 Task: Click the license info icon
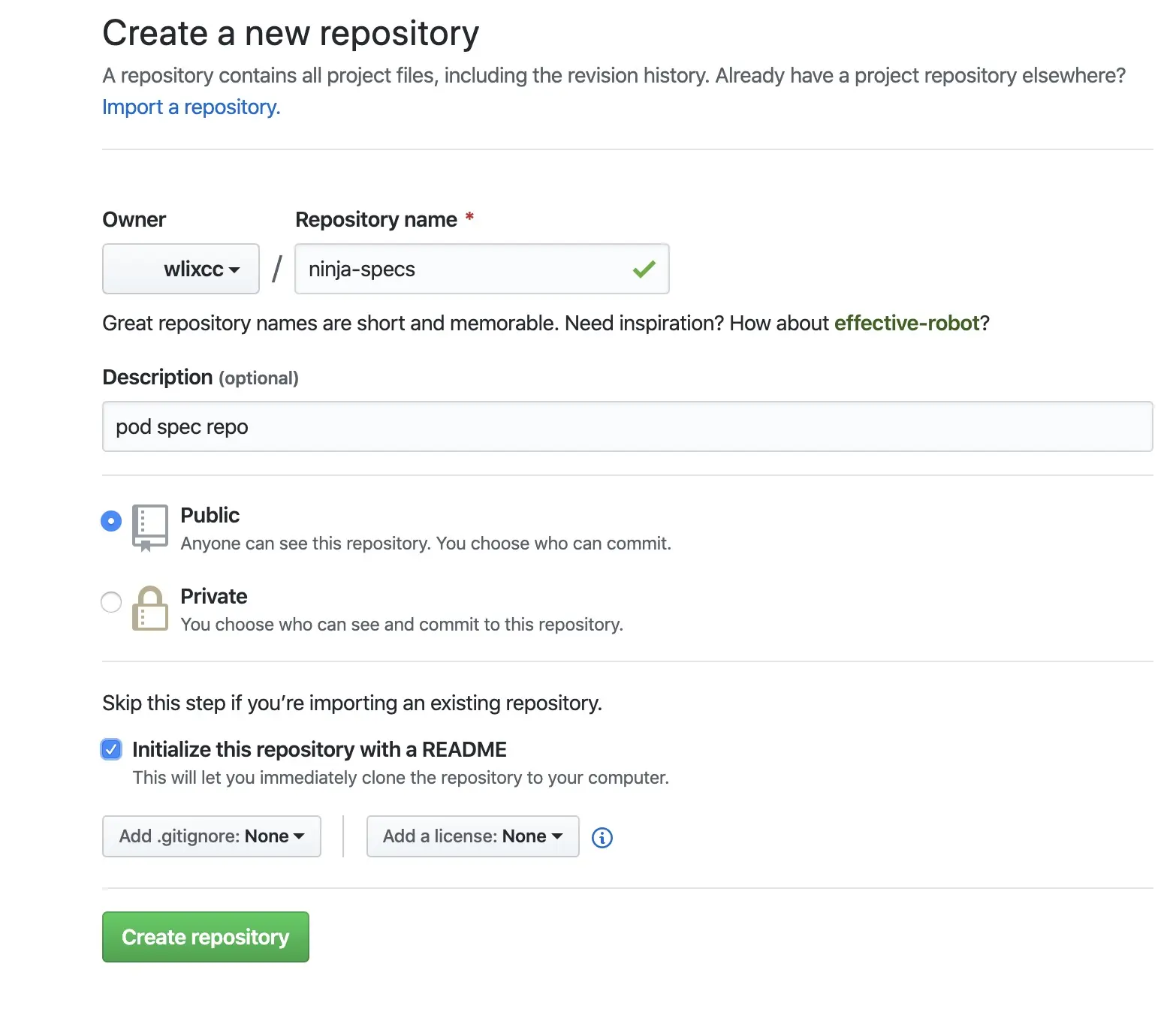pos(602,838)
